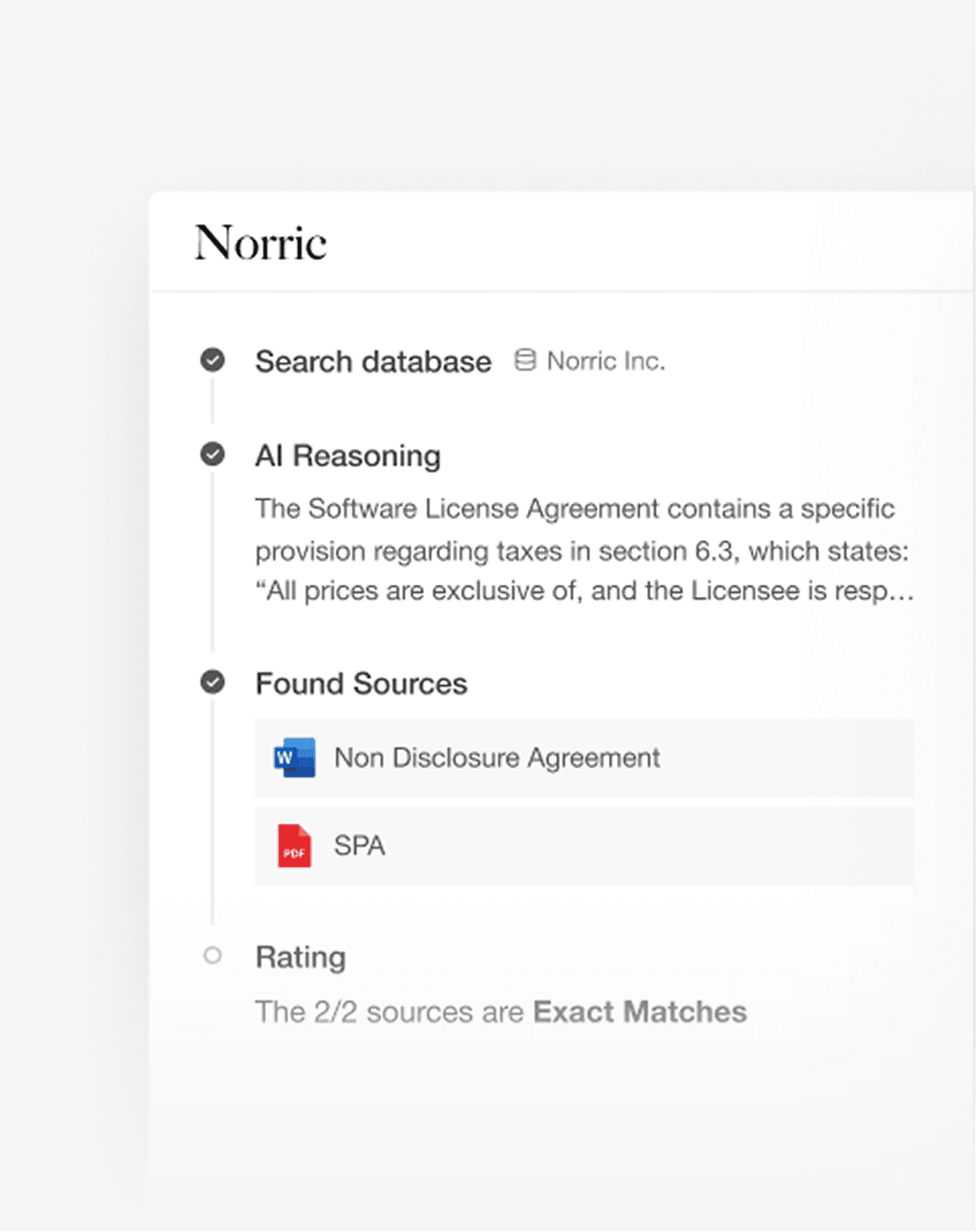Open the SPA source row

[x=585, y=846]
